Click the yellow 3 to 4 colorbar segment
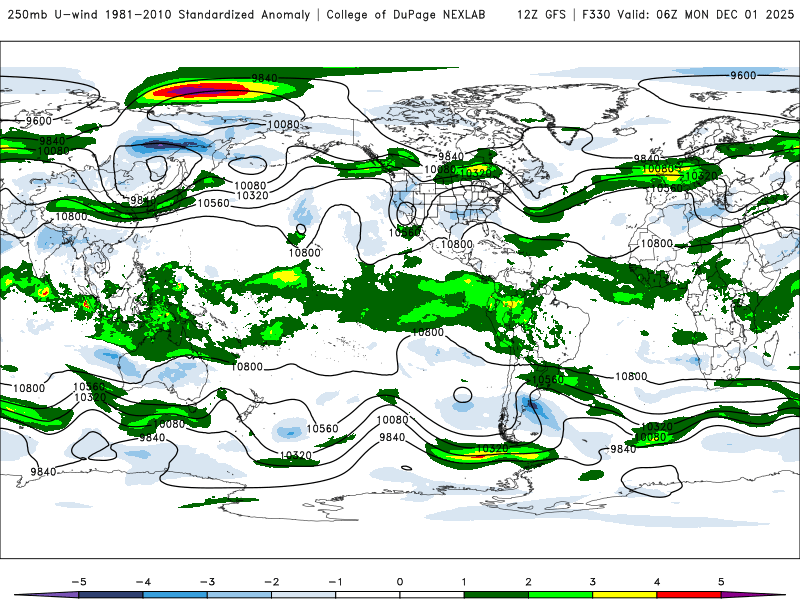This screenshot has height=600, width=800. [624, 595]
